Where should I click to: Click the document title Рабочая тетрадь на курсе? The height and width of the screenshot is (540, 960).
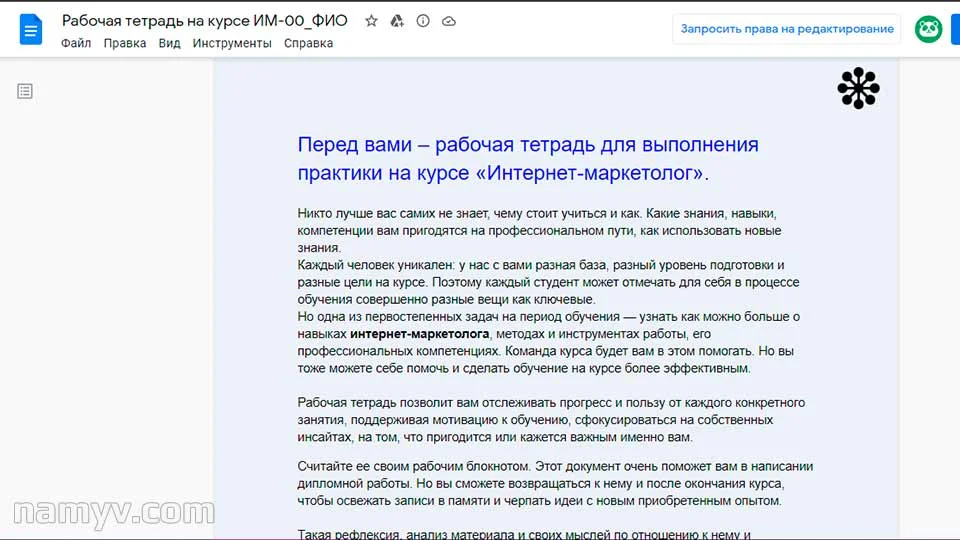[204, 21]
